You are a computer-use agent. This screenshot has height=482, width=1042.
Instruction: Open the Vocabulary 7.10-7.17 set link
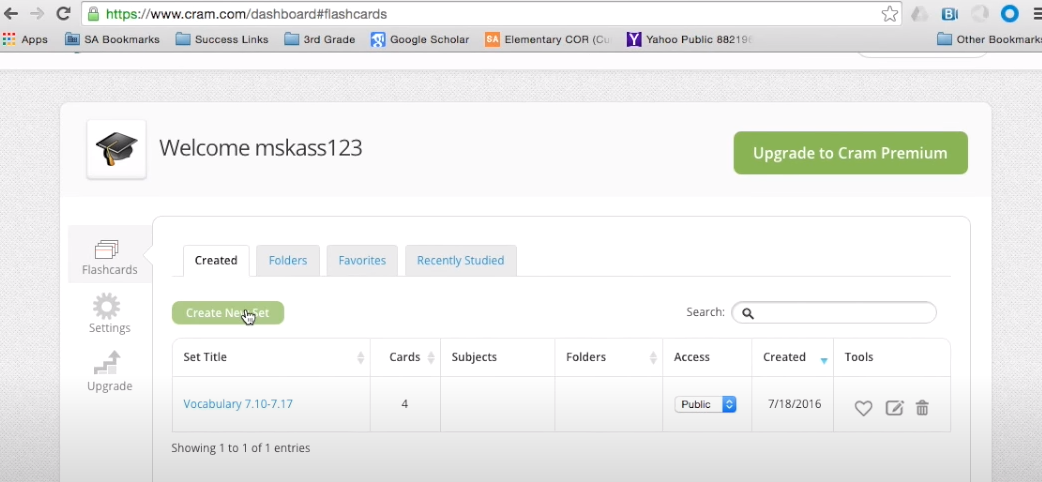238,404
